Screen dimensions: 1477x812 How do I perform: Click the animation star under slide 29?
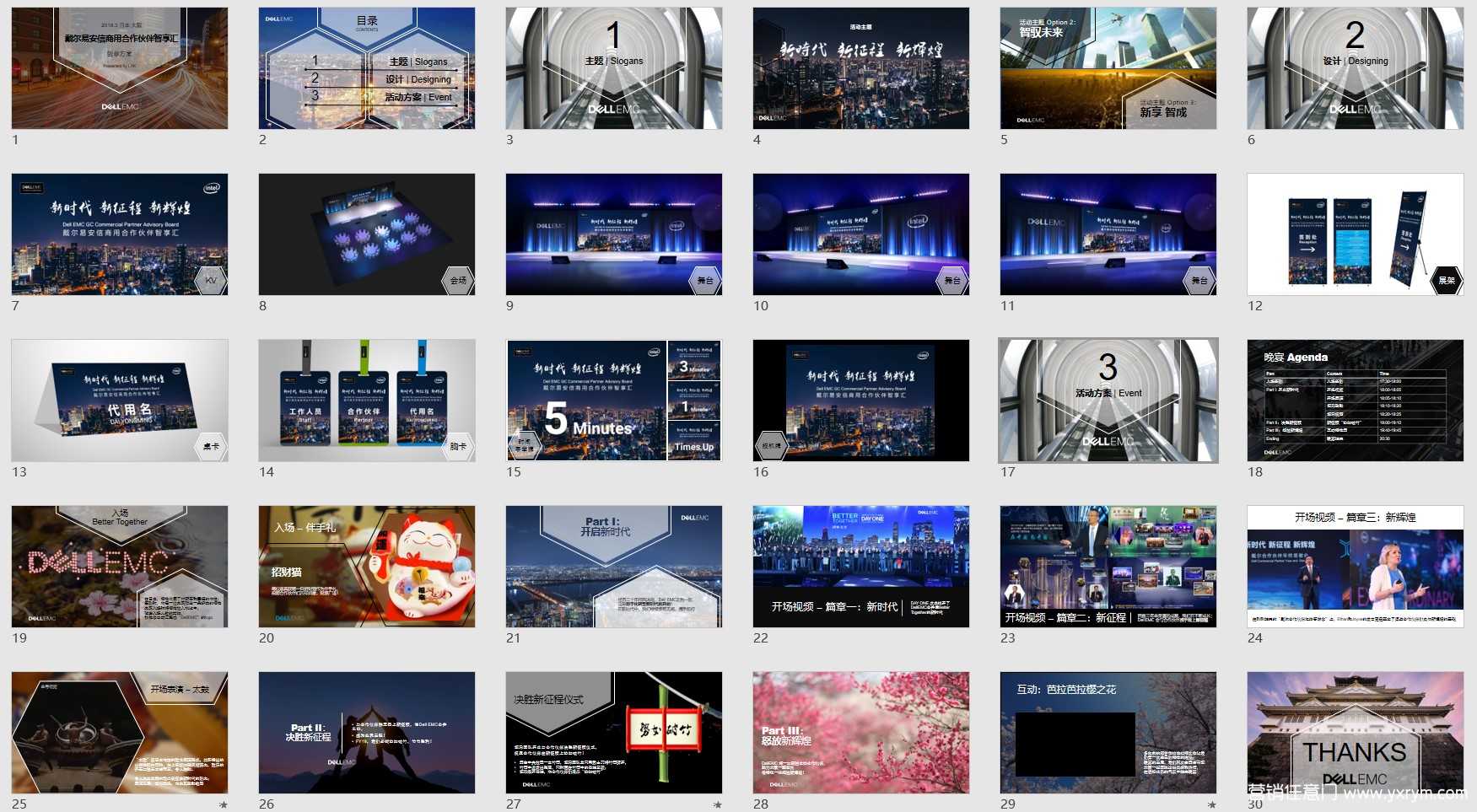[1212, 804]
